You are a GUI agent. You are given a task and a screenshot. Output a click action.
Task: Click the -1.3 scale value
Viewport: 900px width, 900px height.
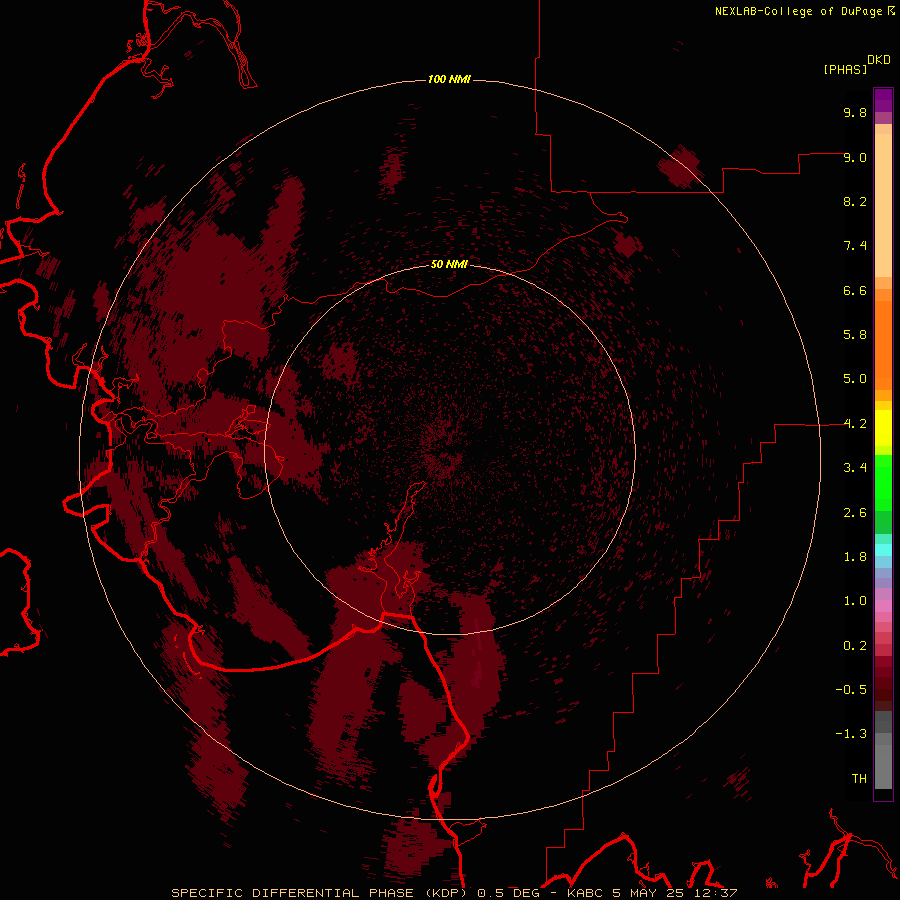pyautogui.click(x=851, y=734)
